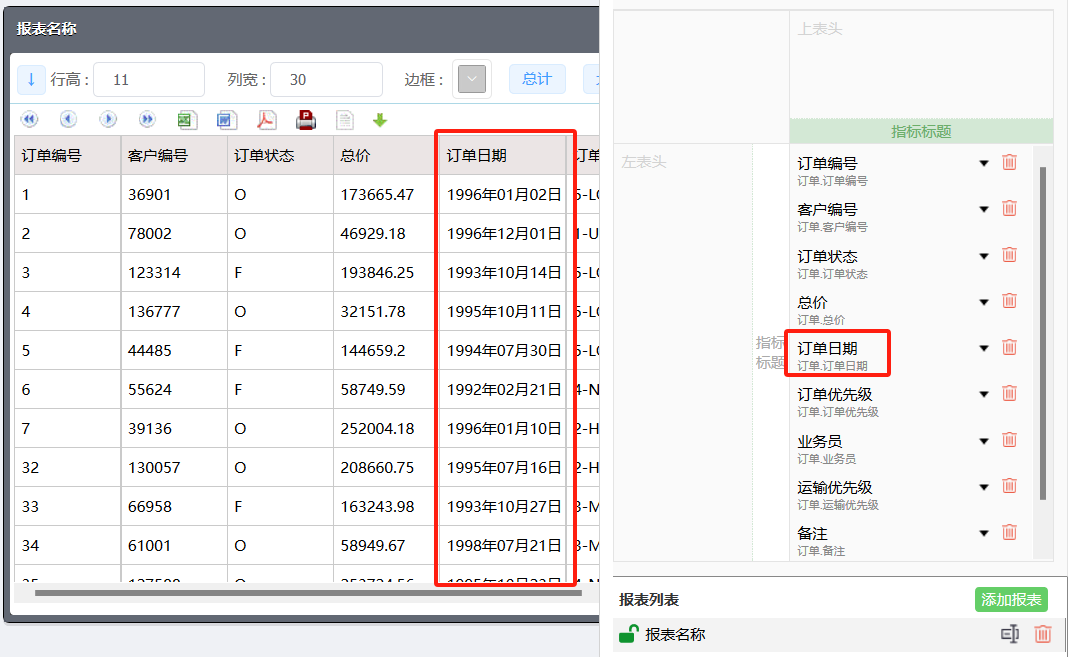The image size is (1076, 657).
Task: Go to the last page of report
Action: pyautogui.click(x=147, y=120)
